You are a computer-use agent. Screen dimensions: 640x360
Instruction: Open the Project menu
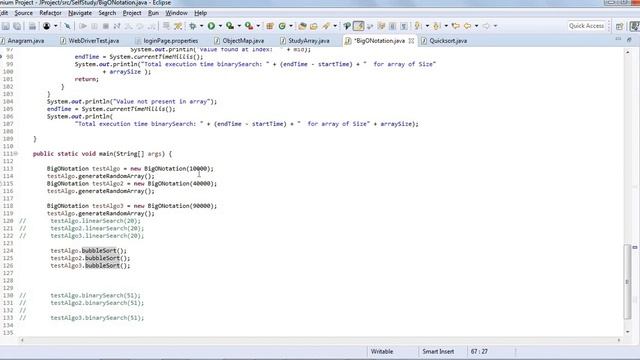(132, 13)
